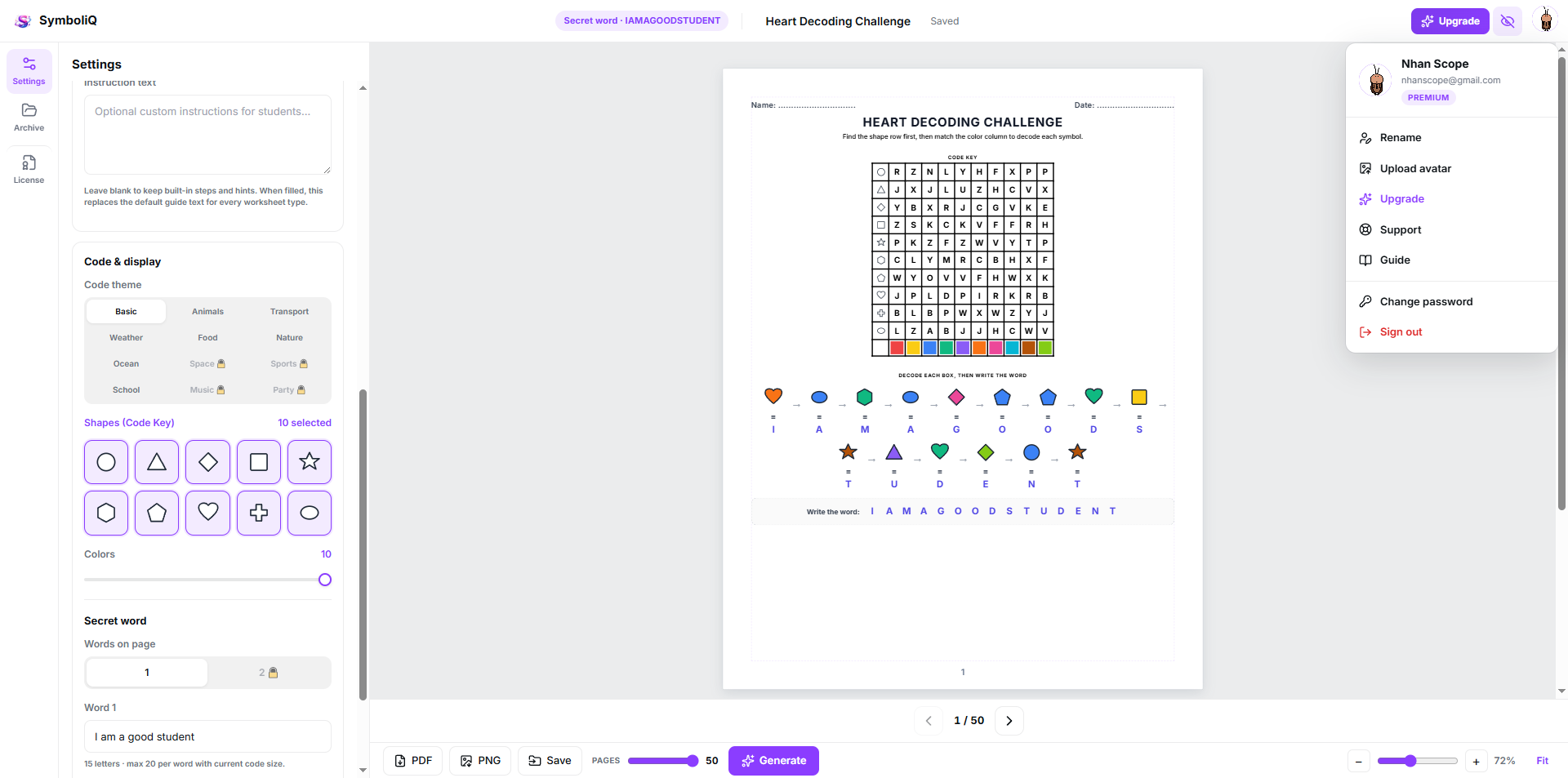Save the worksheet
Screen dimensions: 1568x778
550,761
